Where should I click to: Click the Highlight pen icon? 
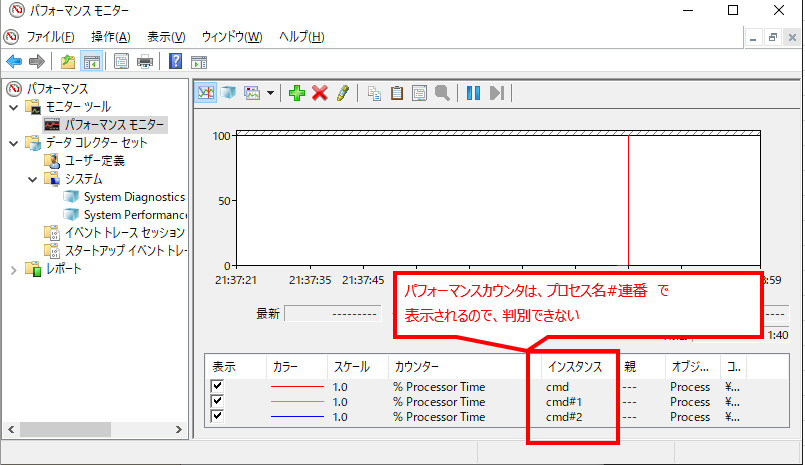tap(342, 93)
